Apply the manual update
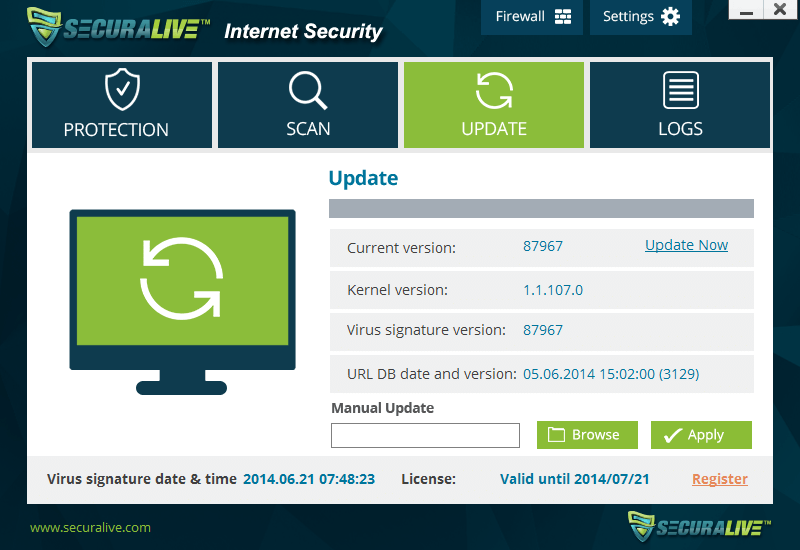This screenshot has height=550, width=800. (701, 435)
